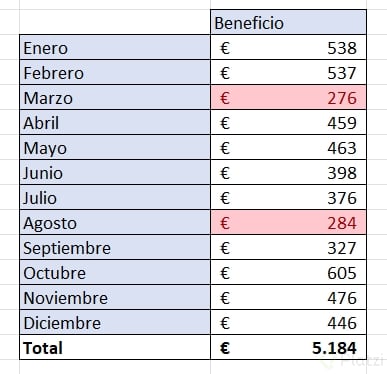Screen dimensions: 387x374
Task: Click the Diciembre row label
Action: [x=115, y=322]
